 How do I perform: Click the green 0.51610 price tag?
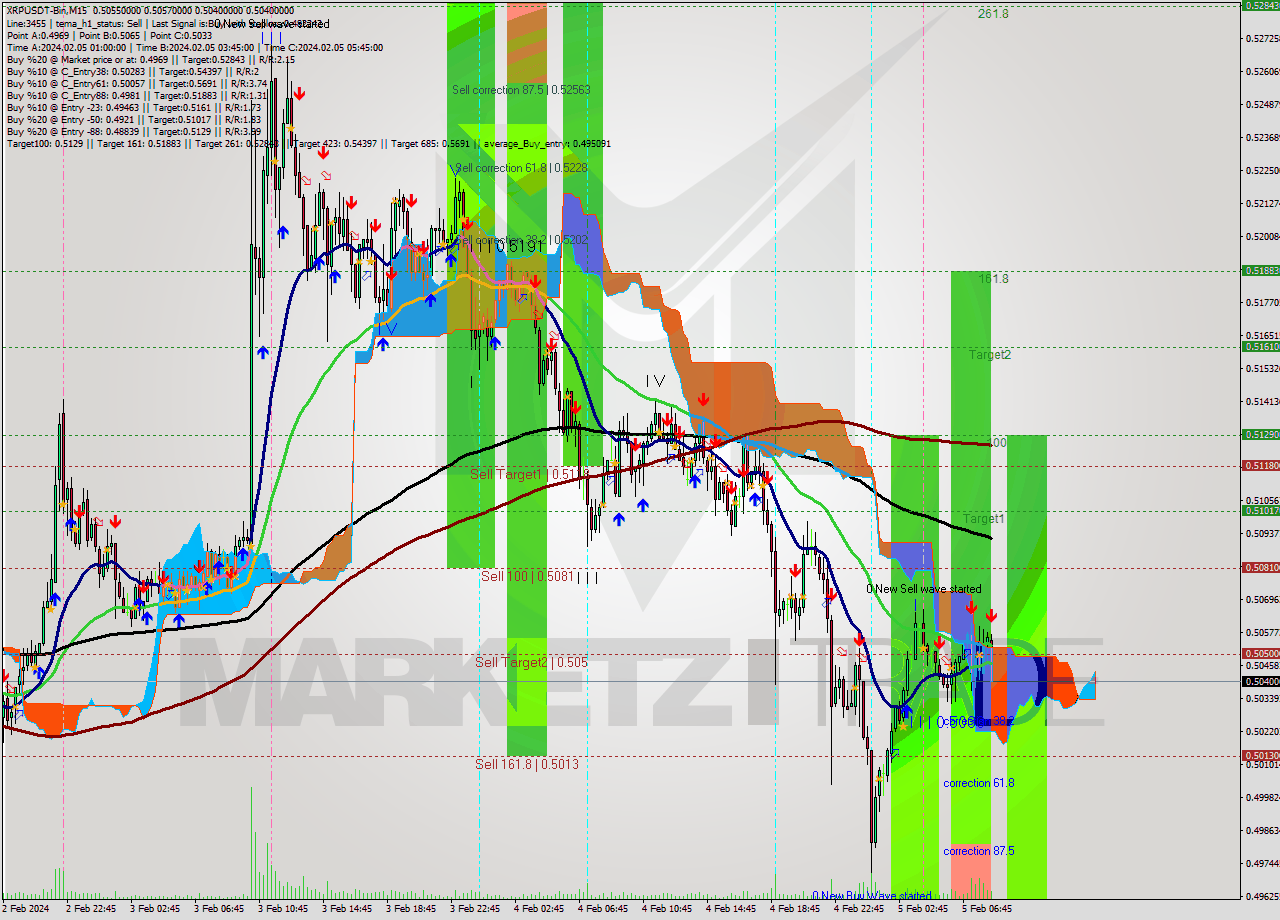click(1260, 346)
